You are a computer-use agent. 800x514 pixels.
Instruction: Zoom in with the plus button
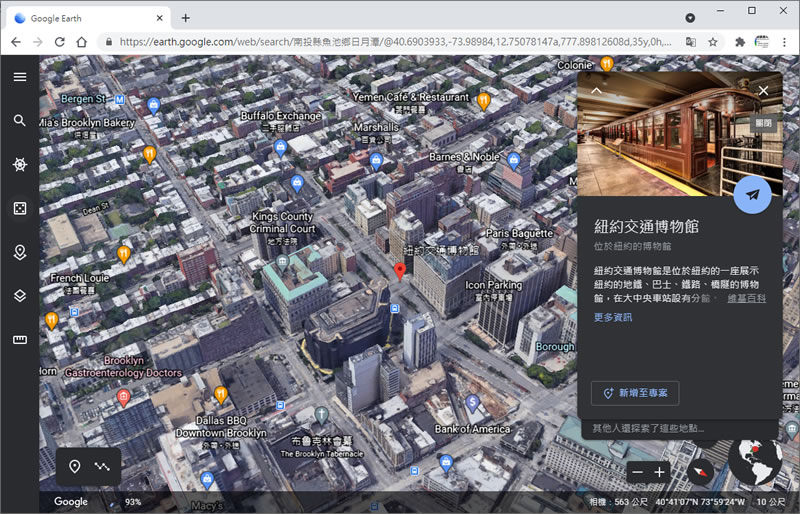pyautogui.click(x=659, y=472)
